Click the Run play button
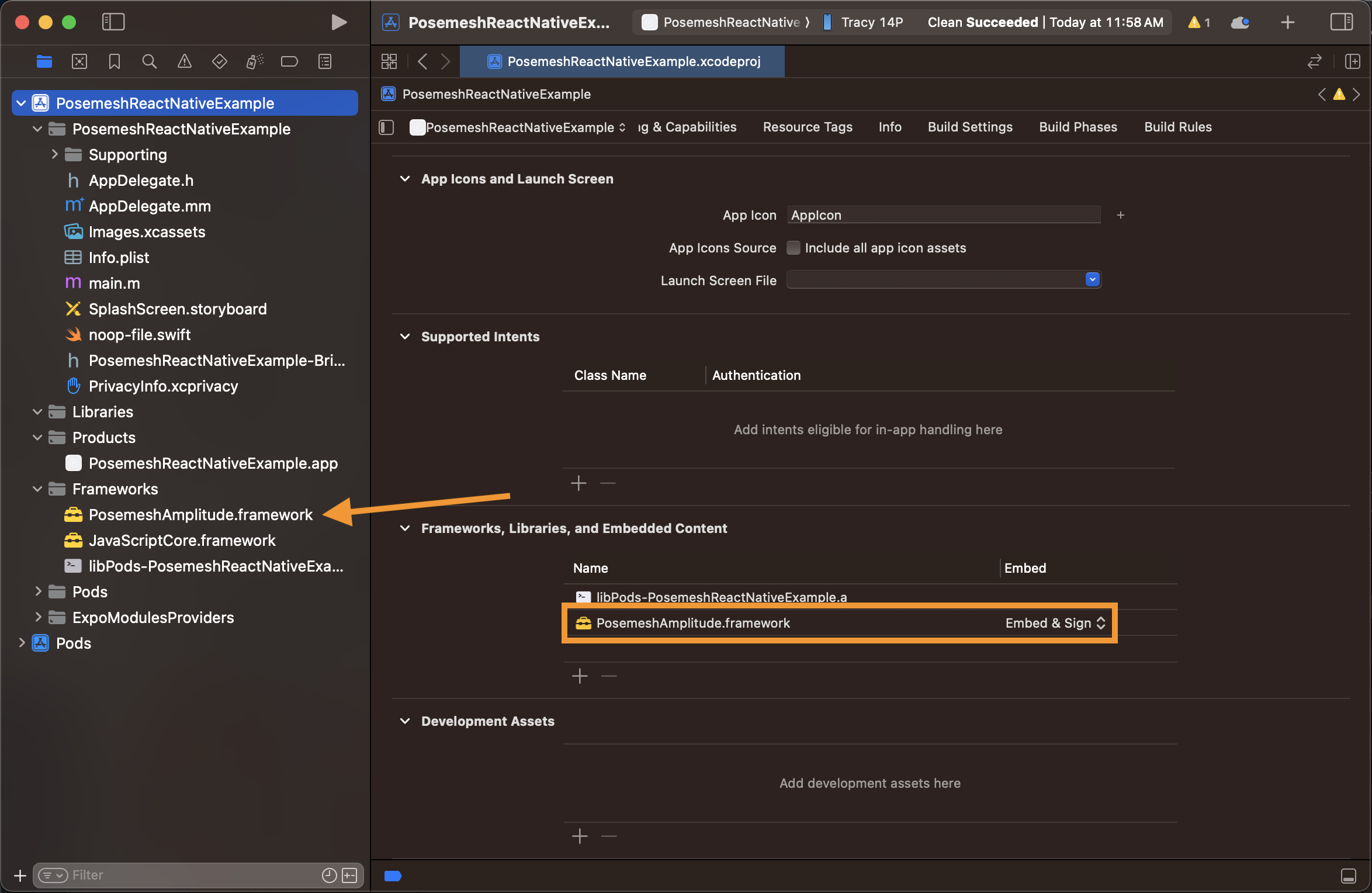The height and width of the screenshot is (893, 1372). (x=338, y=22)
